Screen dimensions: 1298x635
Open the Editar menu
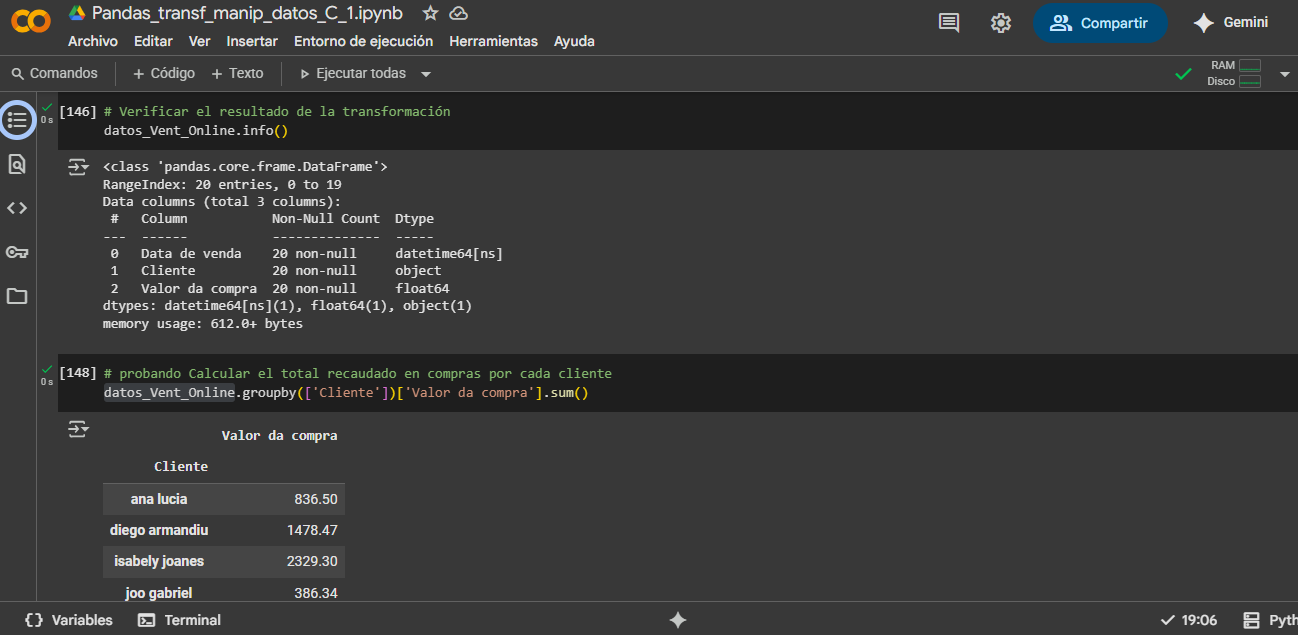(x=153, y=41)
